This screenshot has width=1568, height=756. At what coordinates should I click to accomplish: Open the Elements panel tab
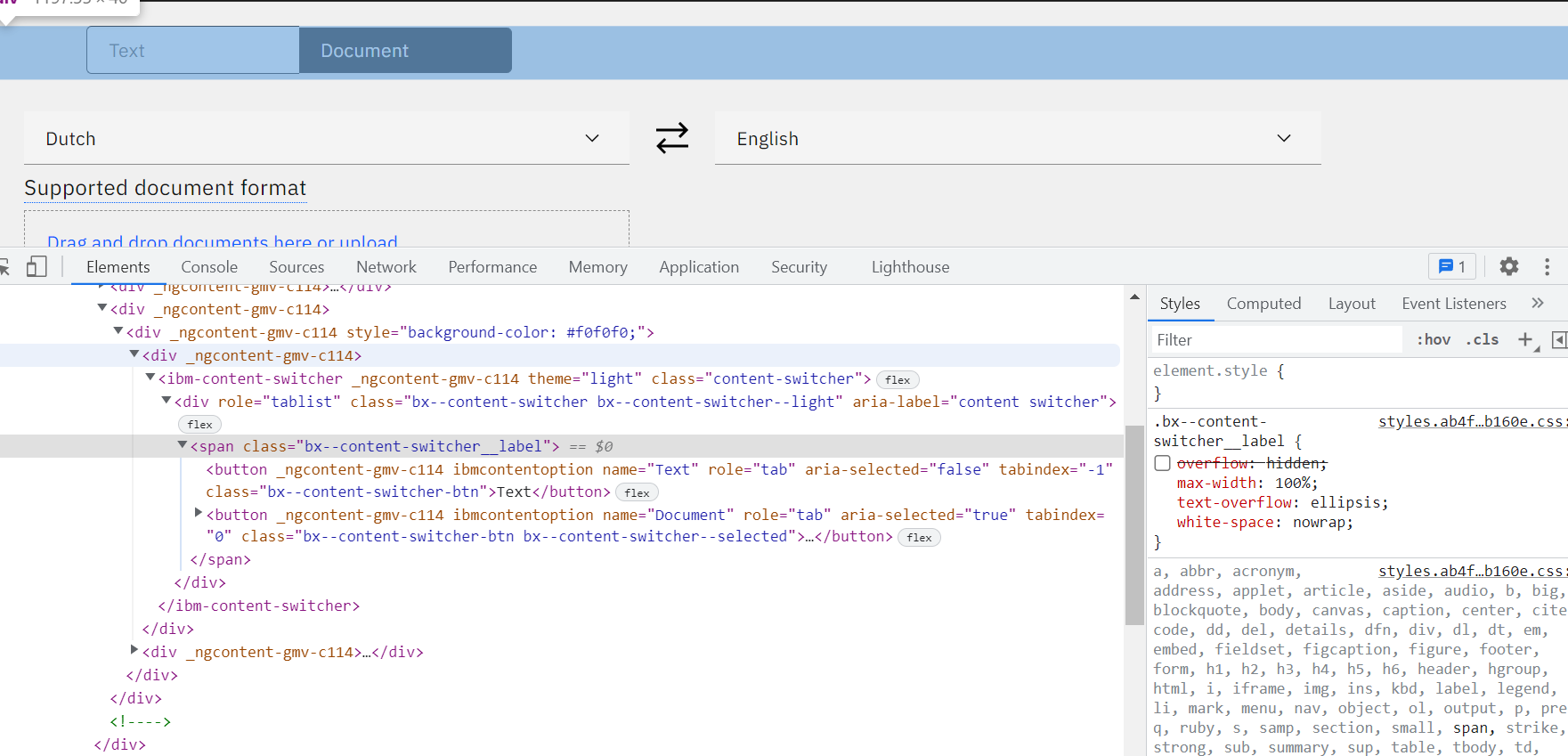118,267
